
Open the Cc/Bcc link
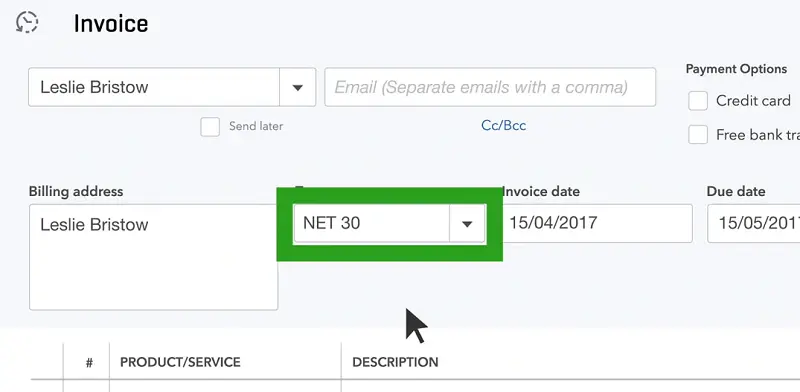click(503, 126)
